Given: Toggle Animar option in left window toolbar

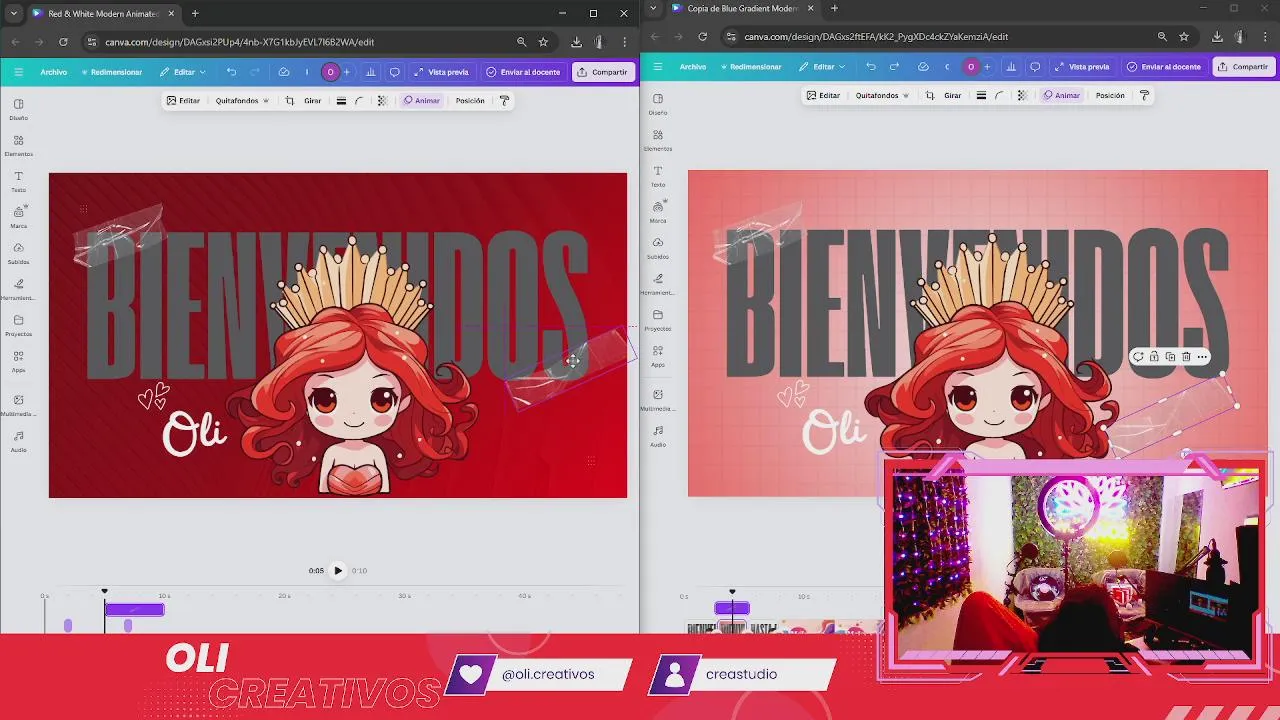Looking at the screenshot, I should click(422, 101).
